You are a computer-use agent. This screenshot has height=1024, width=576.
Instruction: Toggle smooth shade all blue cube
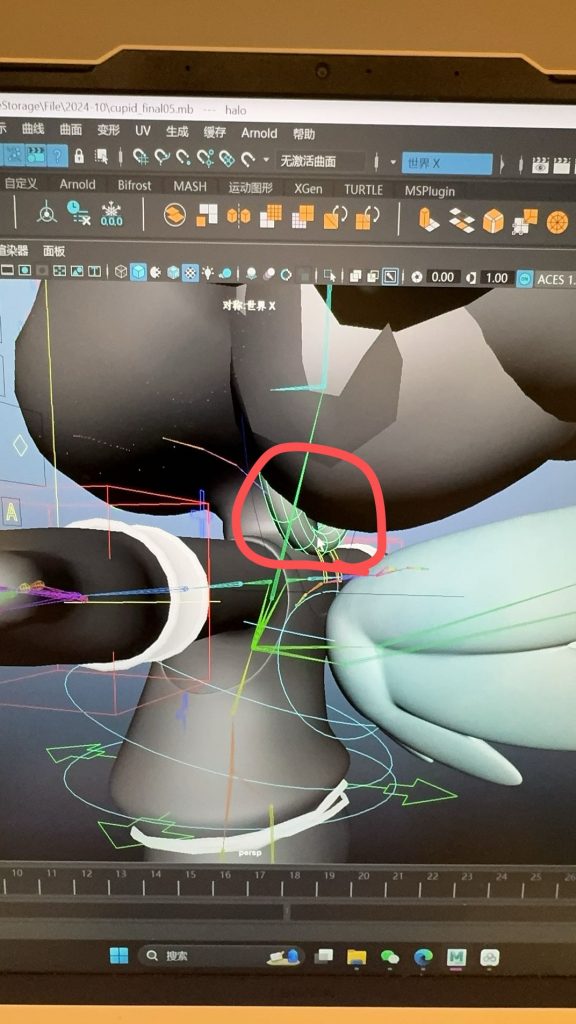click(x=138, y=272)
